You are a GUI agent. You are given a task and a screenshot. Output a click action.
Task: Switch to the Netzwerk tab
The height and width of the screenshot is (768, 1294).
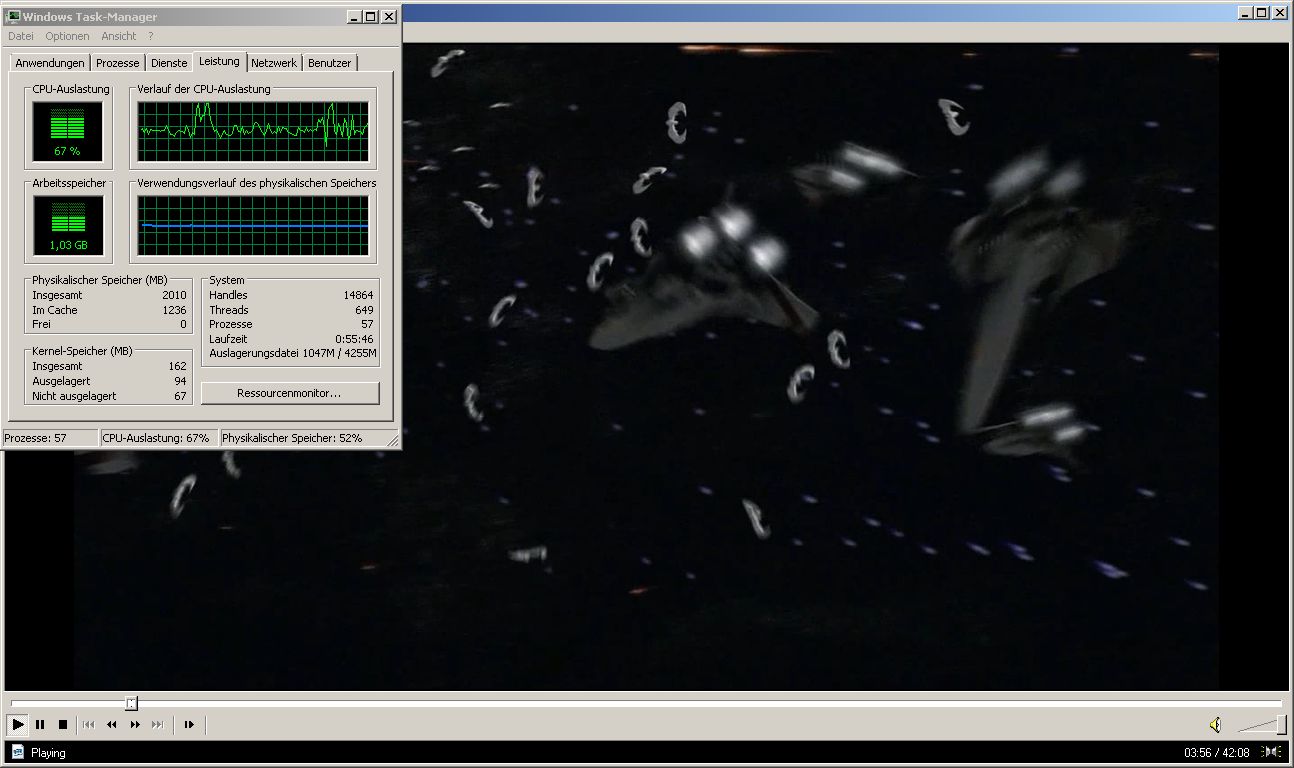[273, 63]
